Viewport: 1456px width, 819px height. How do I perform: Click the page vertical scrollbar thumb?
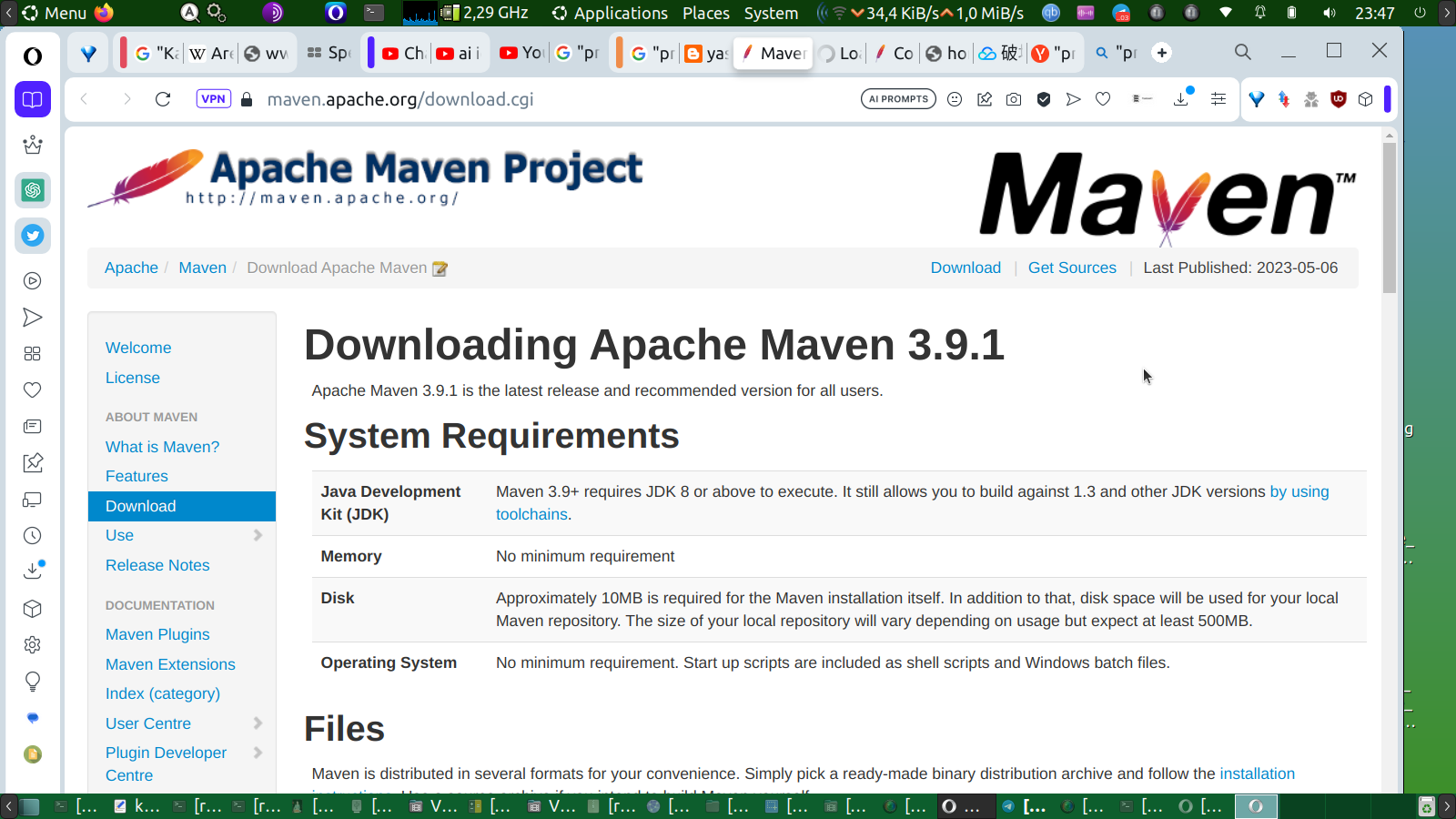coord(1389,217)
